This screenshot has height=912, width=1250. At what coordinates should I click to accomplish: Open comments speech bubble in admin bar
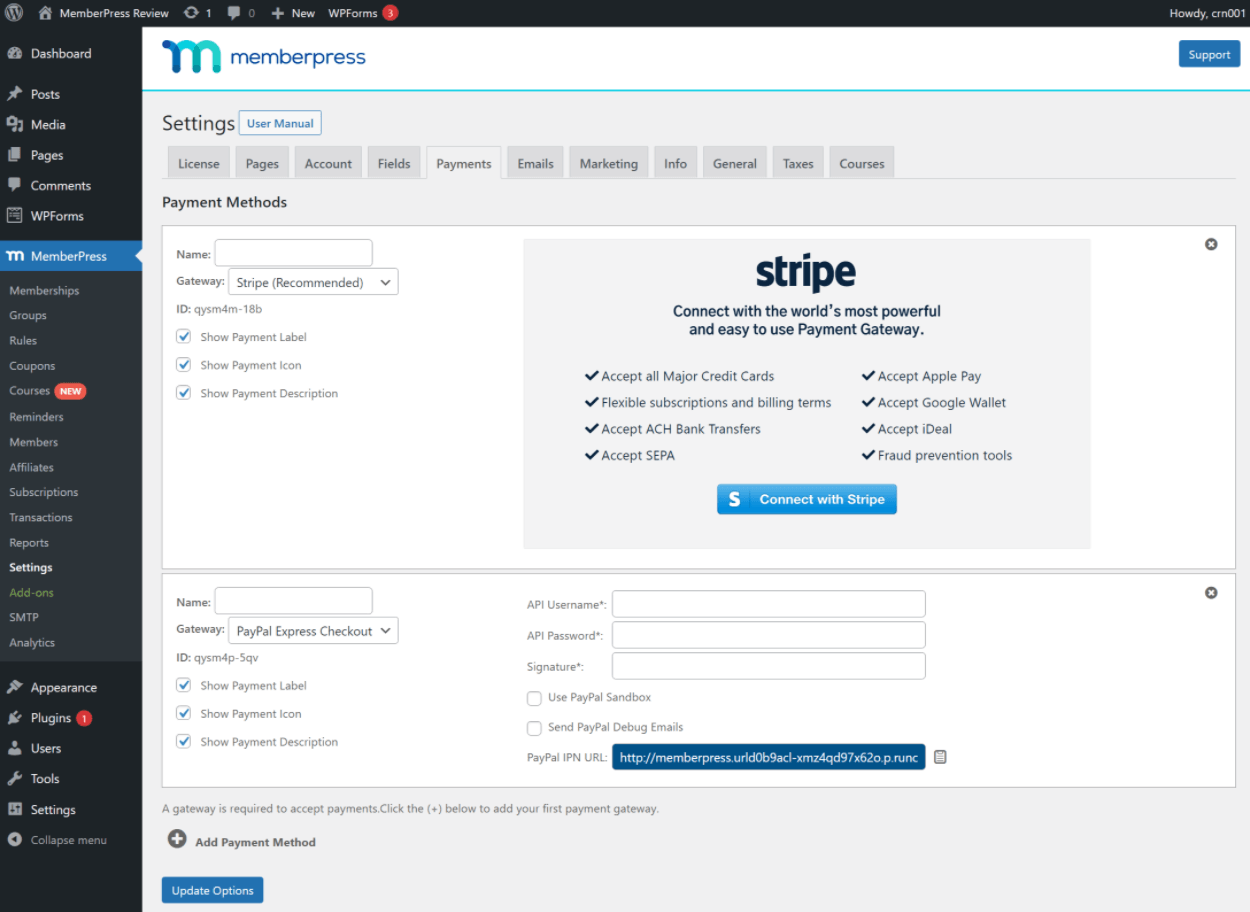(x=234, y=13)
